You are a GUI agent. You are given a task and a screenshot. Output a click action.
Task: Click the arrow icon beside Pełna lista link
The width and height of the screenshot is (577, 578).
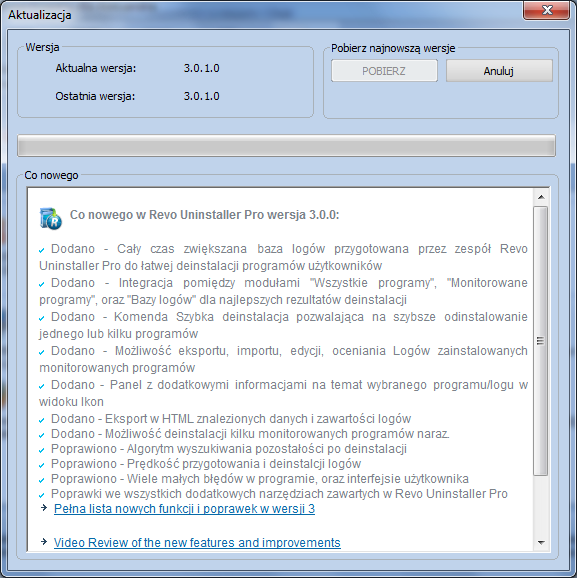click(x=44, y=508)
